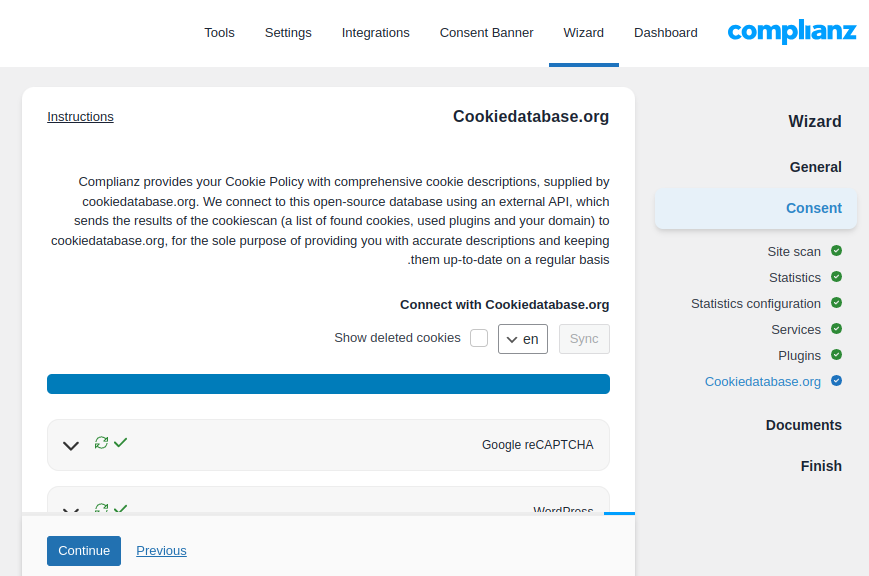Open the Plugins step
The image size is (869, 576).
[x=799, y=356]
